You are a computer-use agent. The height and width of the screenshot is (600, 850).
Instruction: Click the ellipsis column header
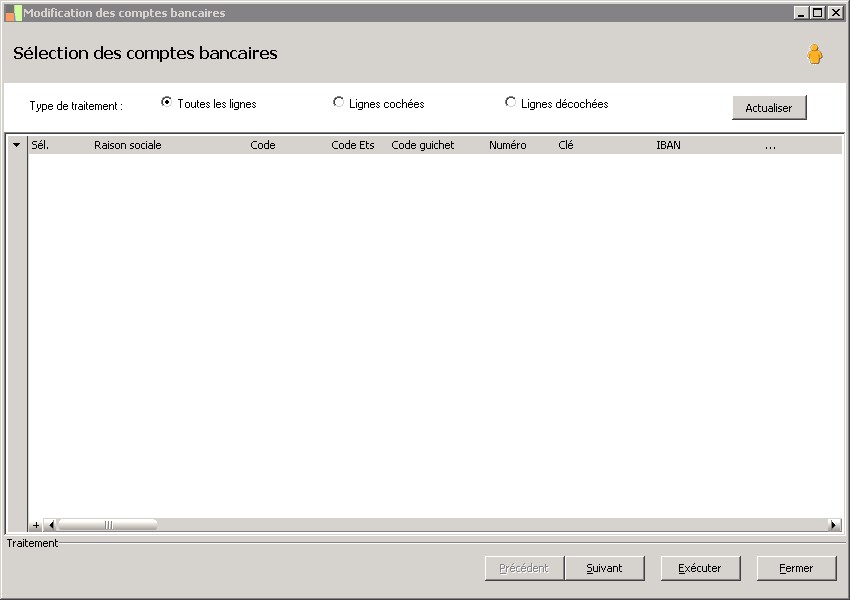point(770,146)
